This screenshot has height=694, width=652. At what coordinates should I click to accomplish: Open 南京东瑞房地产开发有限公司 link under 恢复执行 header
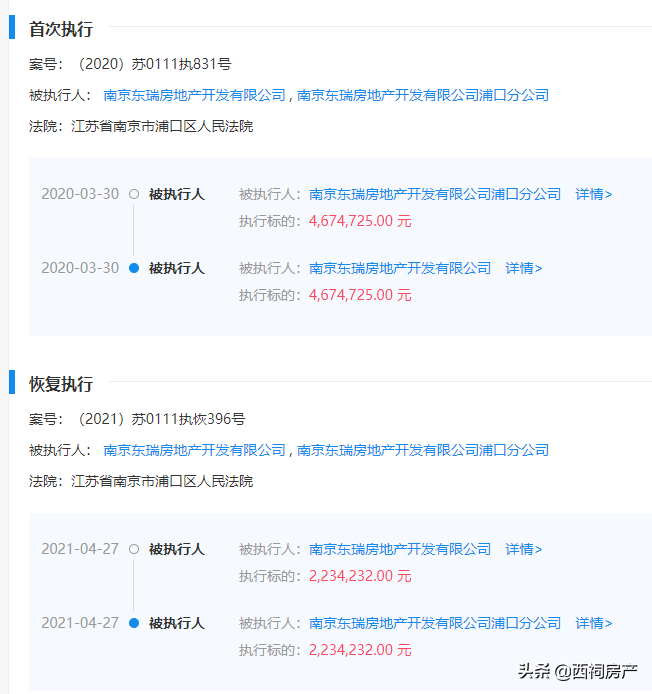[194, 450]
